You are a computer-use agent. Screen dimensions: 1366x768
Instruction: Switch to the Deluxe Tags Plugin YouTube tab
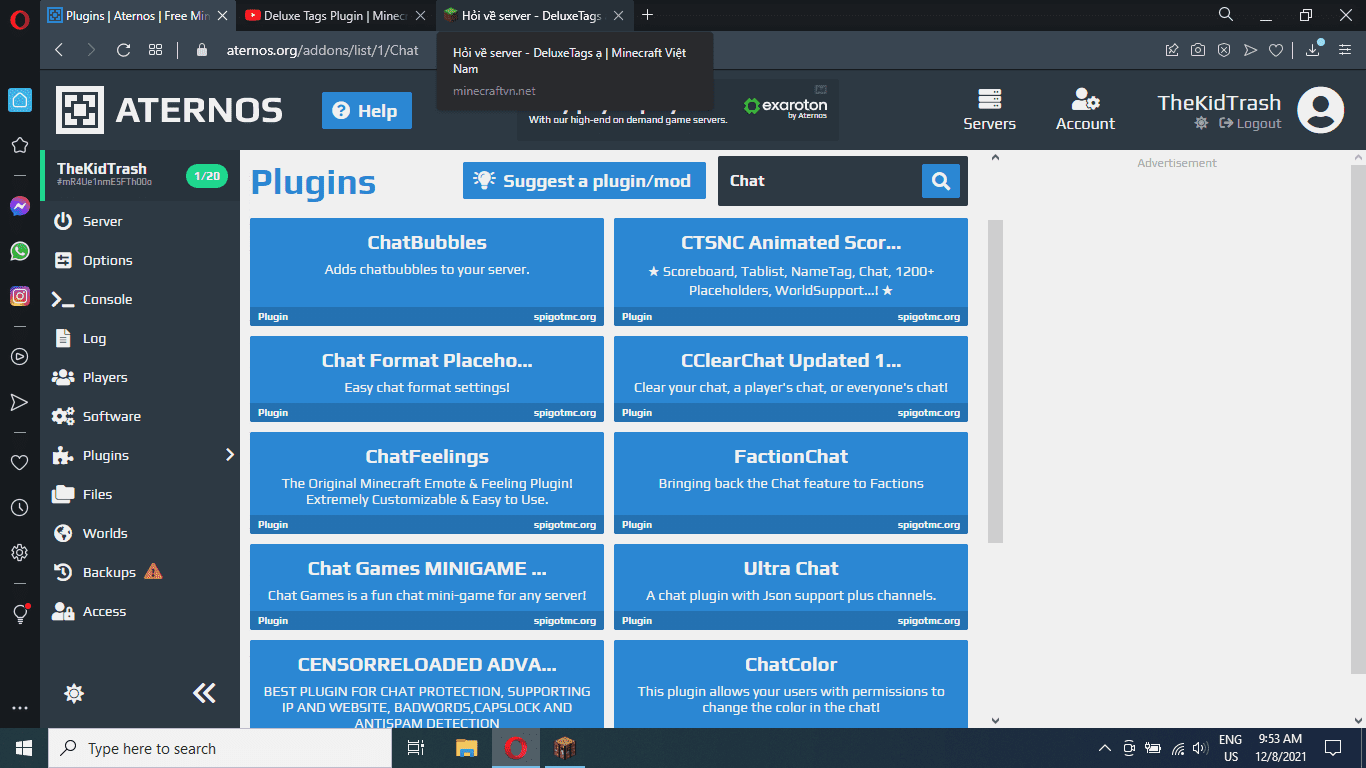[x=334, y=15]
